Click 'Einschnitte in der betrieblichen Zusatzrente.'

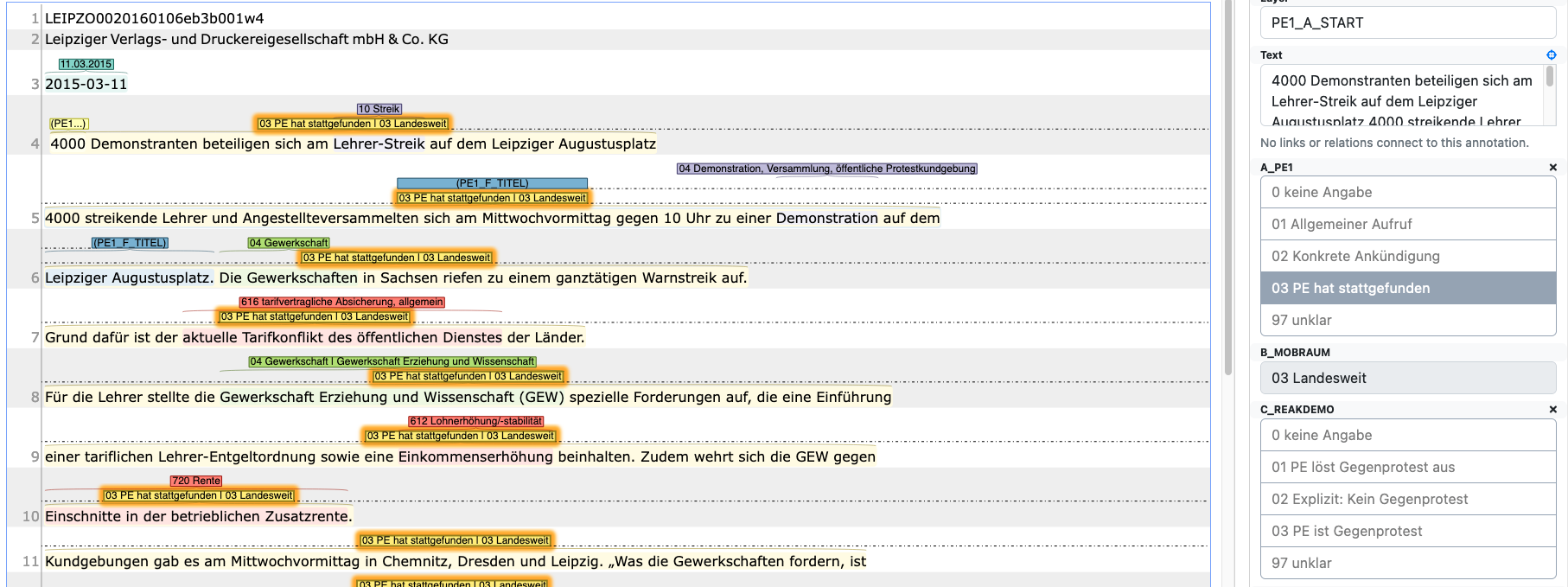199,516
